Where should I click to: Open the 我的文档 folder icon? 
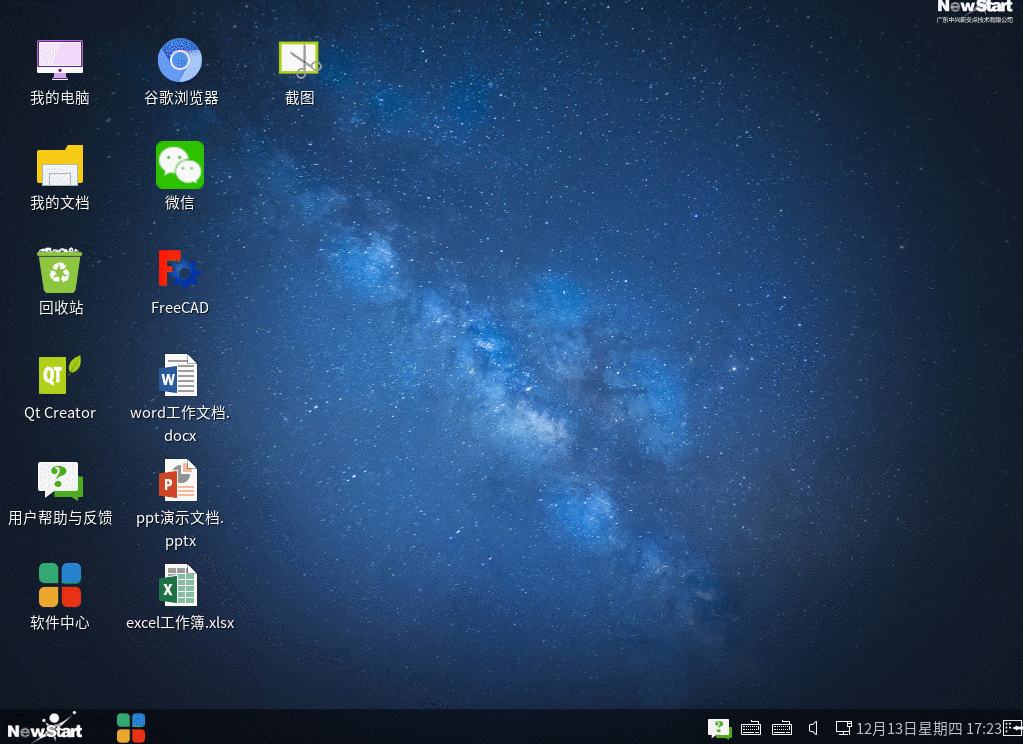tap(59, 177)
